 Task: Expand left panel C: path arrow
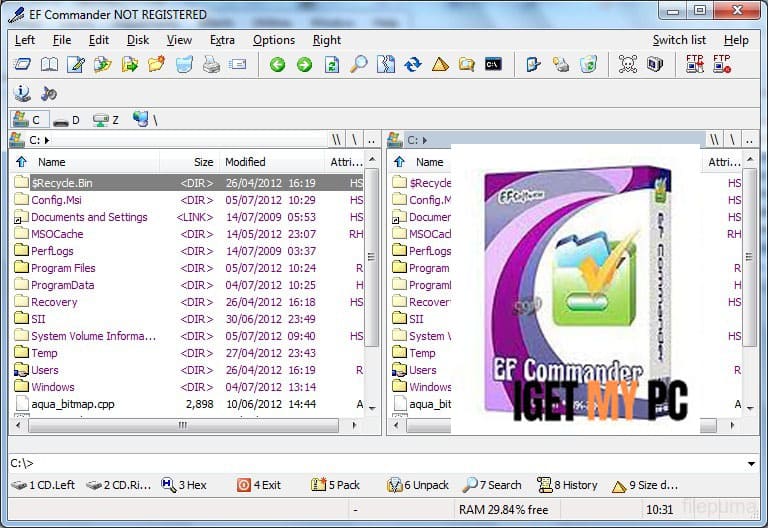47,140
